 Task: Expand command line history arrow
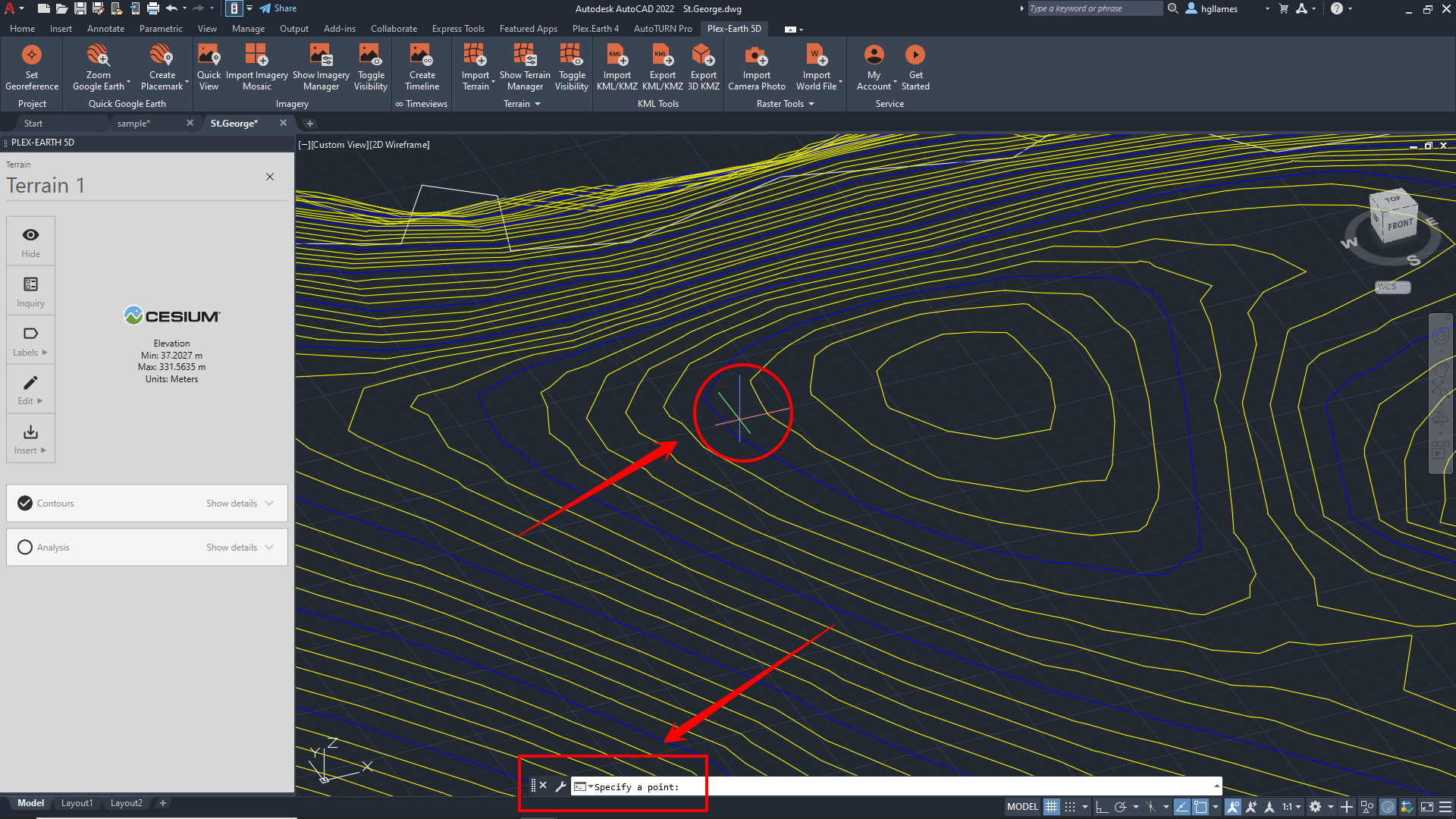(1216, 786)
